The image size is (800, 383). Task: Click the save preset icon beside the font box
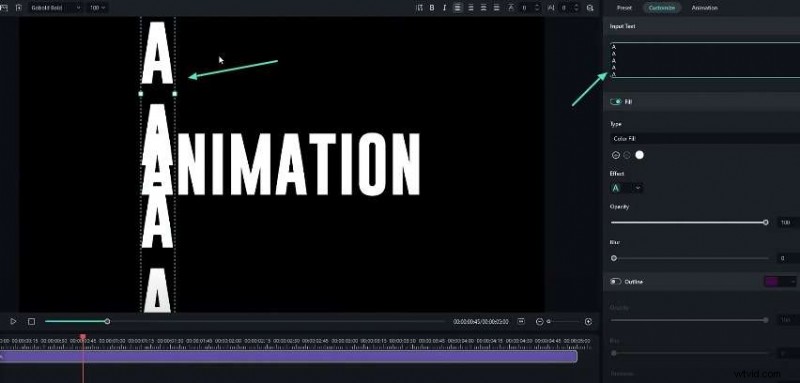19,8
